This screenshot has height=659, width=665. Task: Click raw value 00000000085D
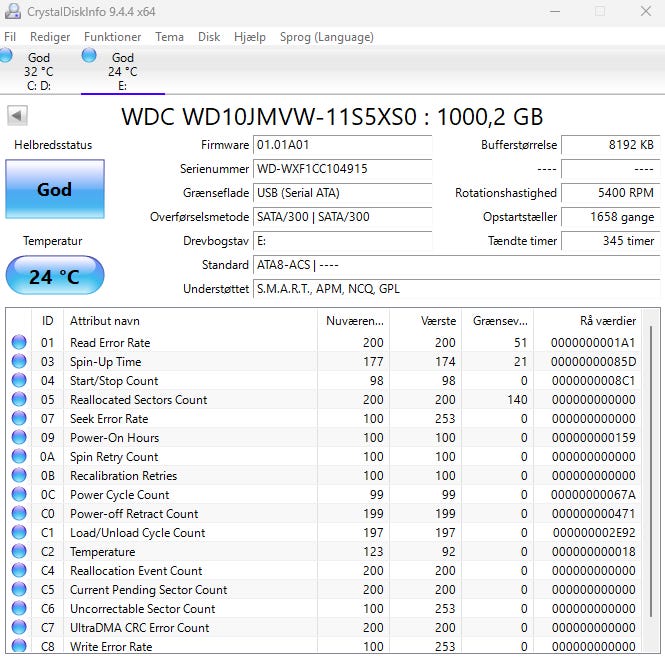[593, 362]
